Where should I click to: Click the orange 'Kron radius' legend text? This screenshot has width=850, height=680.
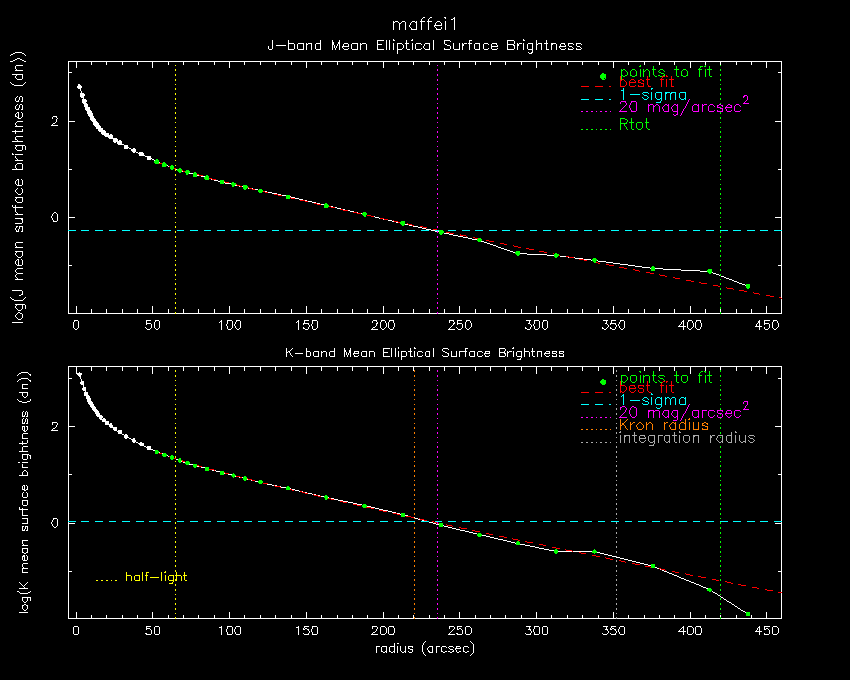tap(664, 425)
